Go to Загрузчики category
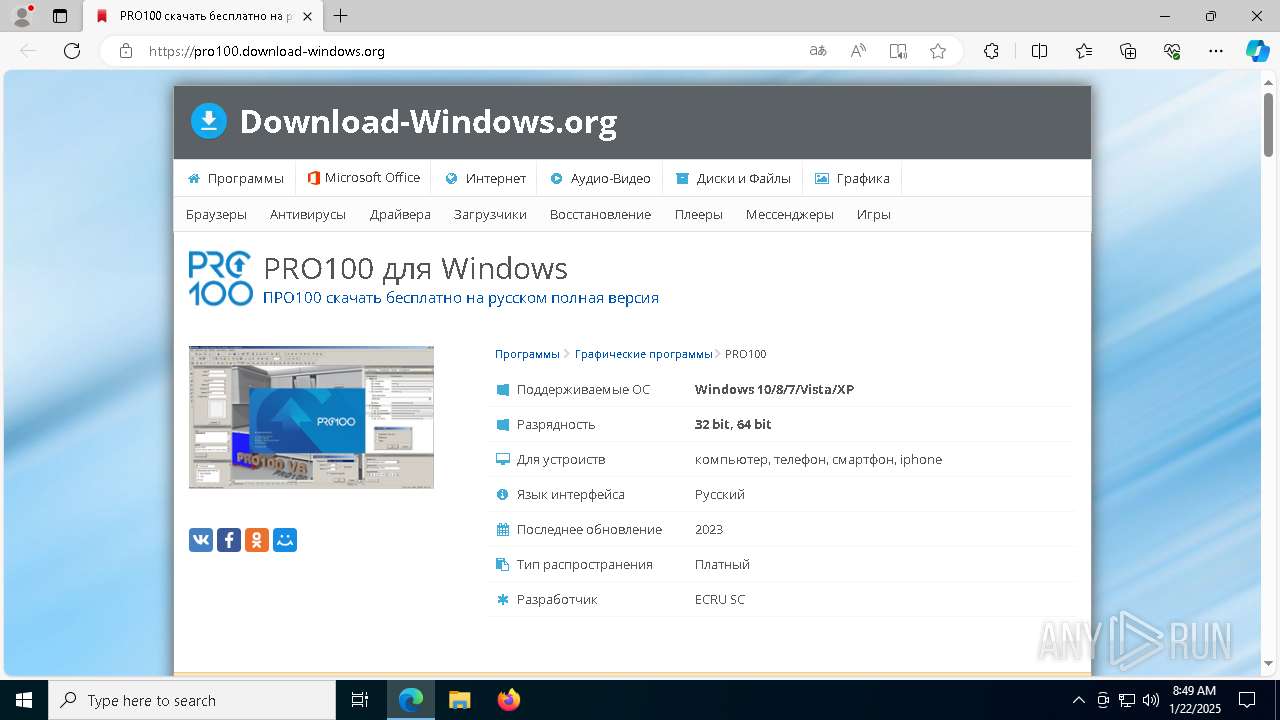Image resolution: width=1280 pixels, height=720 pixels. click(x=490, y=214)
